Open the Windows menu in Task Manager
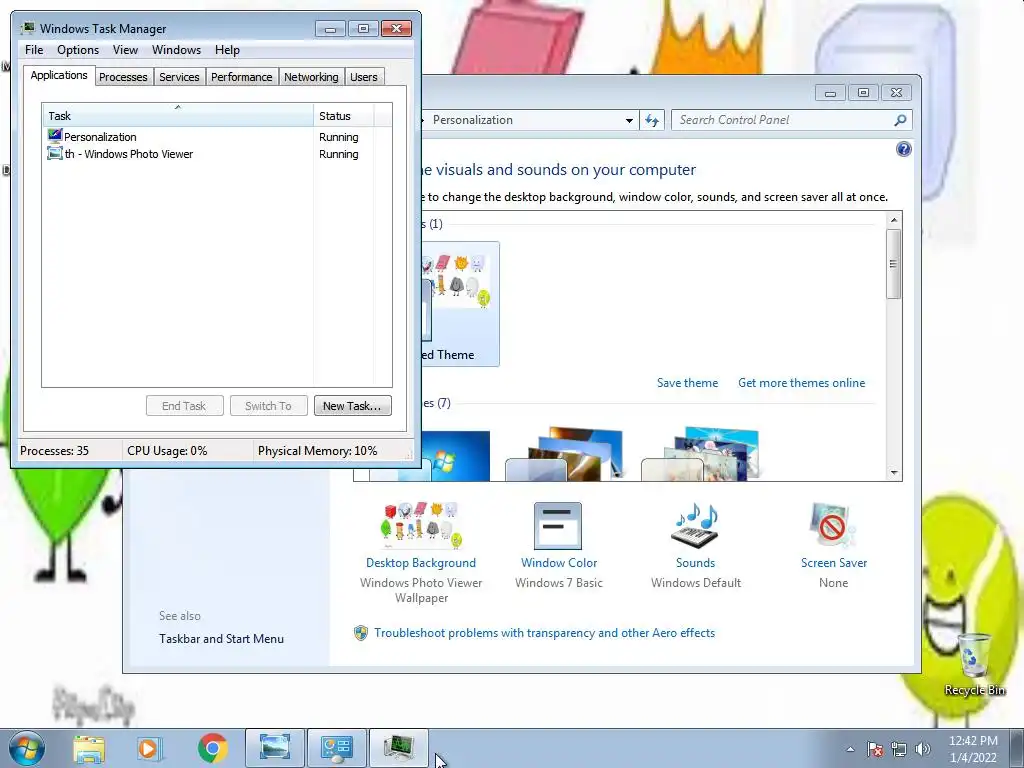This screenshot has height=768, width=1024. (x=176, y=50)
